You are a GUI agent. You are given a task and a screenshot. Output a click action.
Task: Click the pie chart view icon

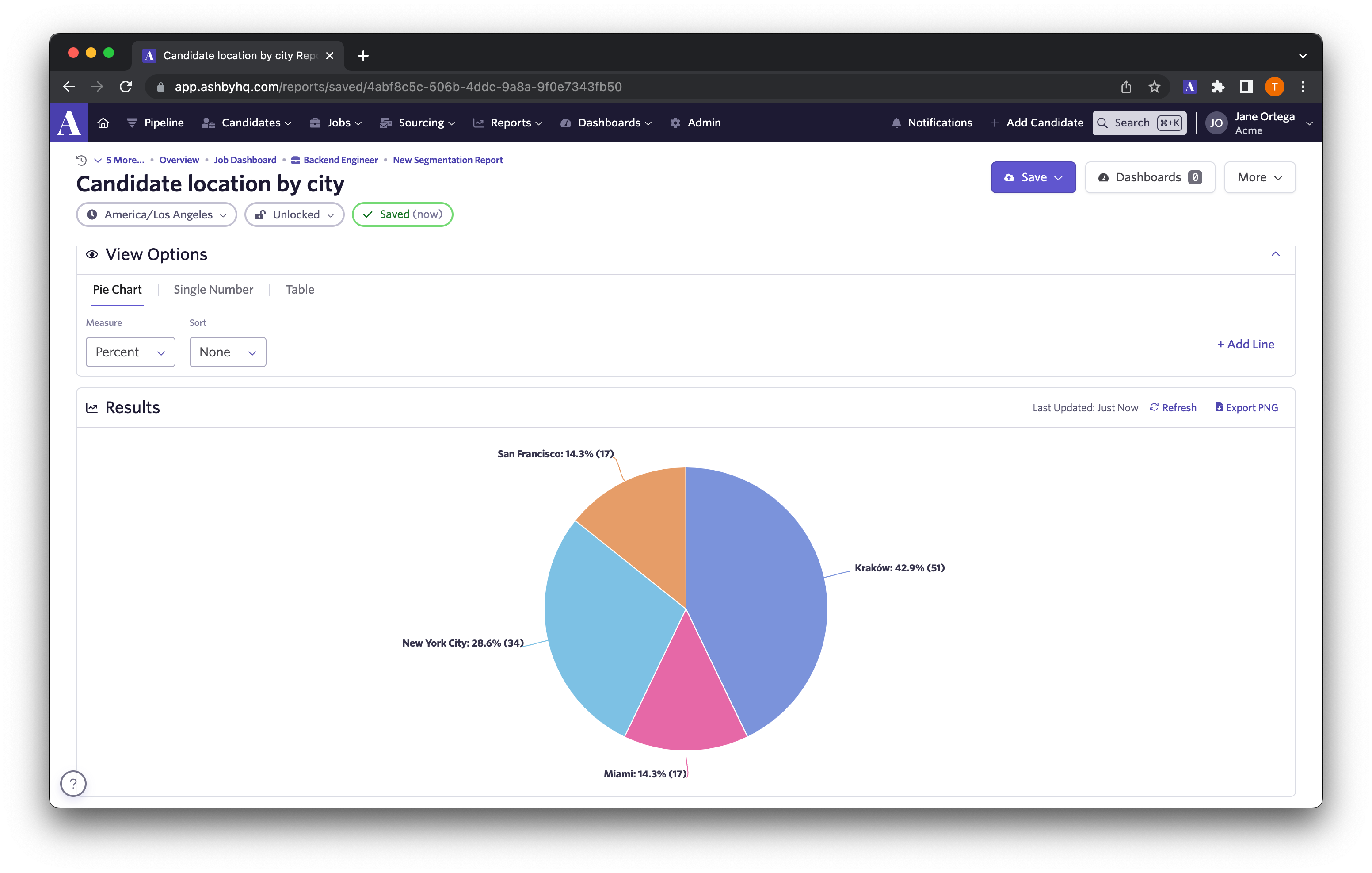tap(117, 289)
